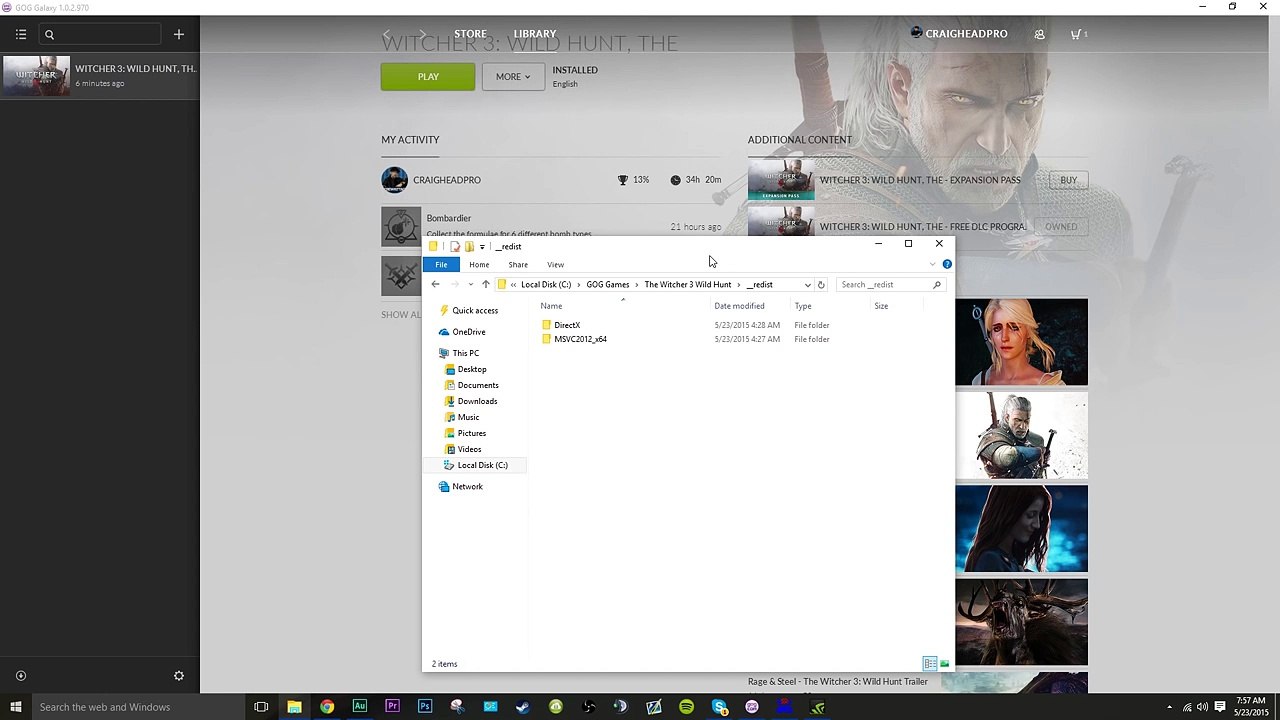1280x720 pixels.
Task: Open the friends icon in GOG Galaxy header
Action: coord(1040,34)
